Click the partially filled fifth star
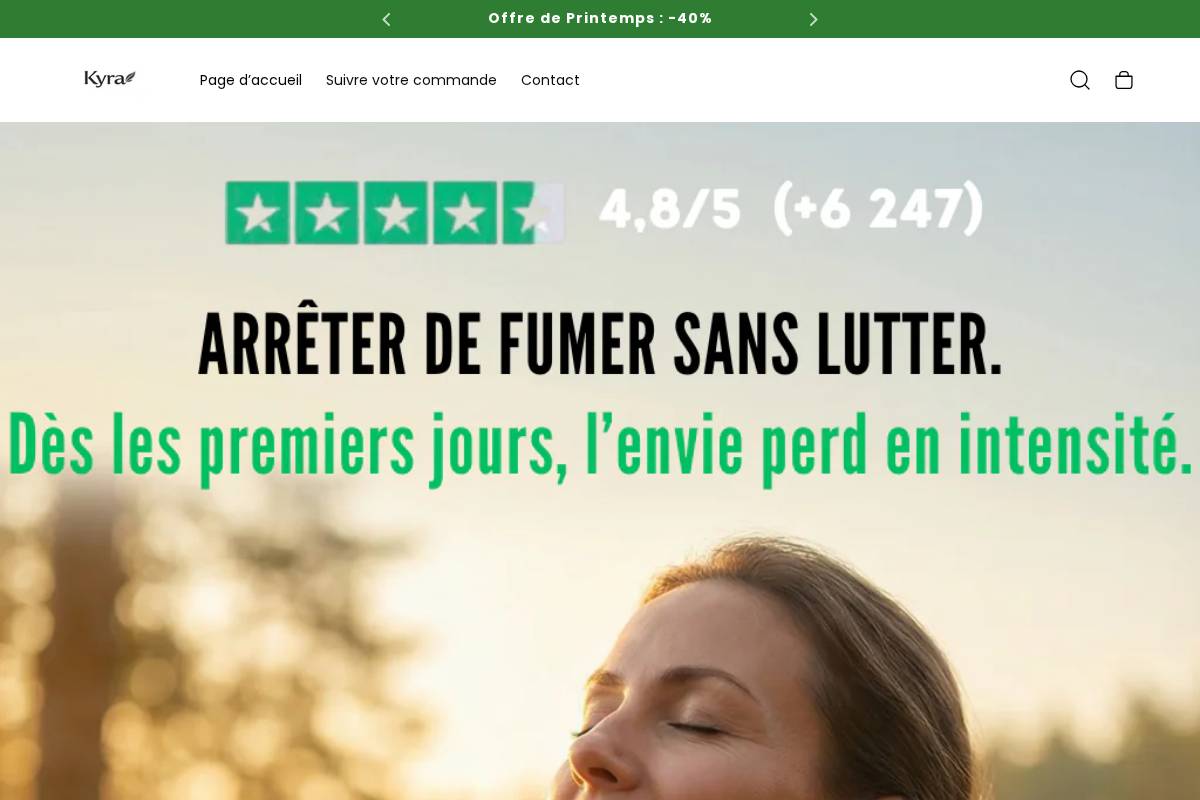The height and width of the screenshot is (800, 1200). [x=533, y=213]
